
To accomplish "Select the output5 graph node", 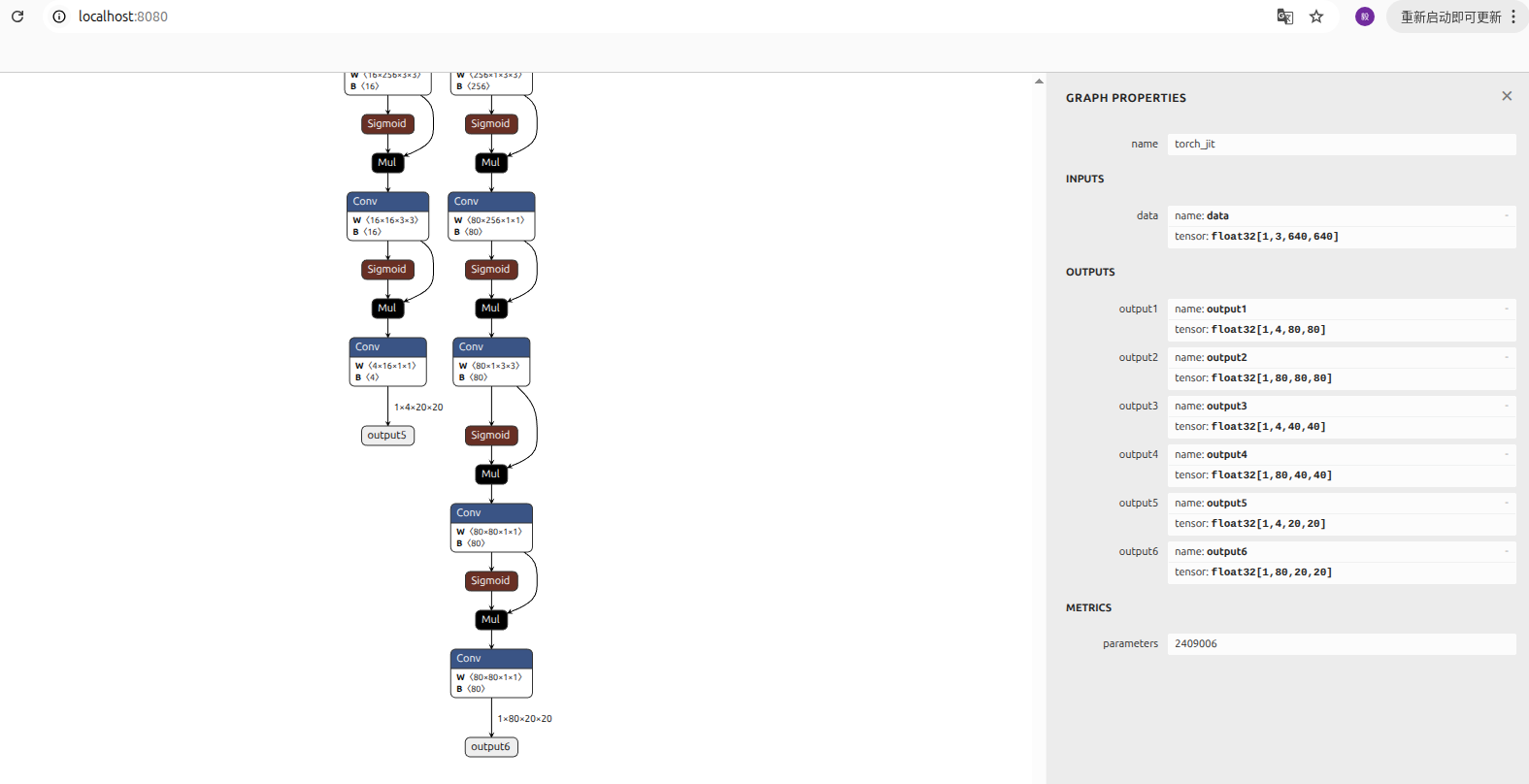I will (x=387, y=436).
